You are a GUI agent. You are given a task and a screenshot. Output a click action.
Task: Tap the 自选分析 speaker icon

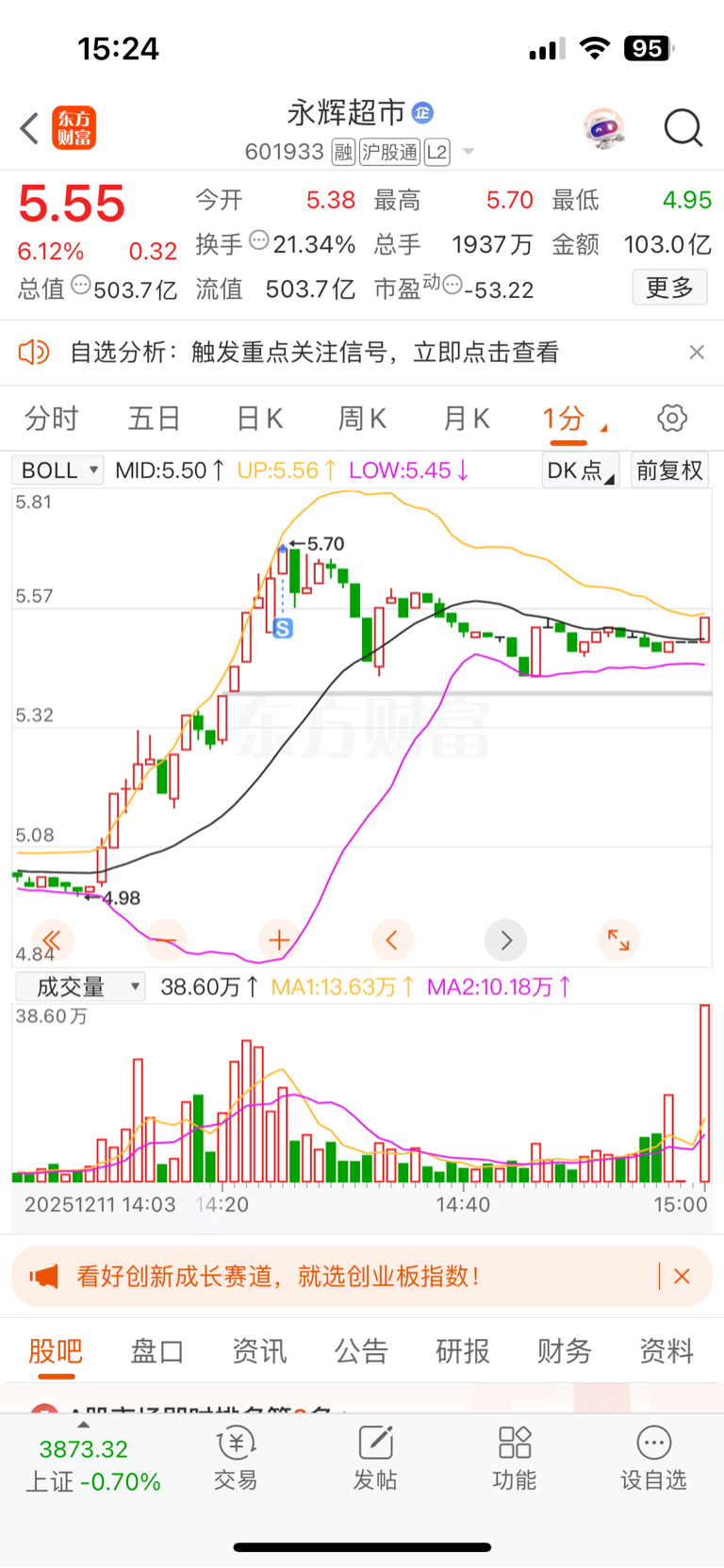(34, 353)
